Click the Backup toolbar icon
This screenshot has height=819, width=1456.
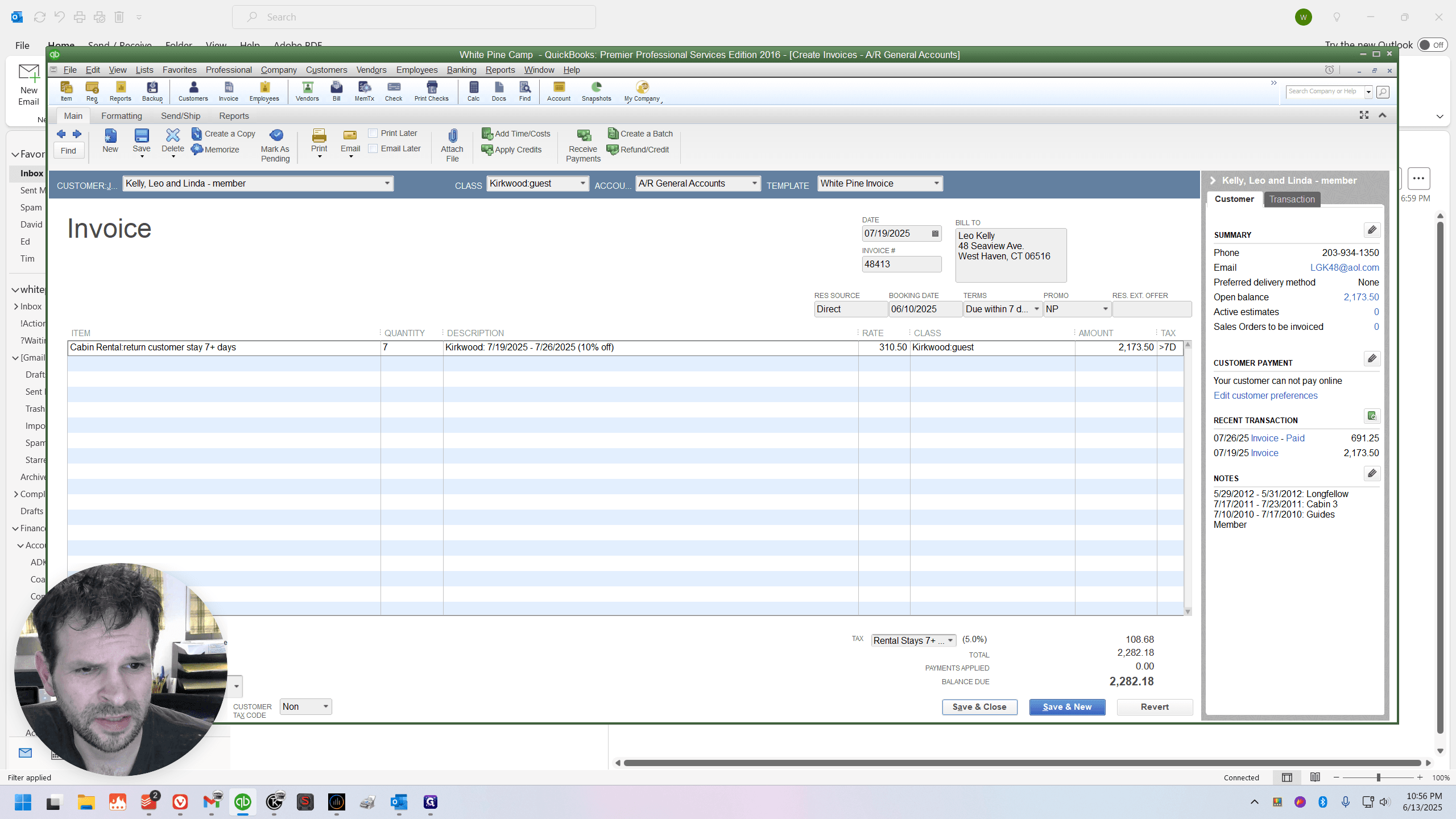(x=152, y=91)
